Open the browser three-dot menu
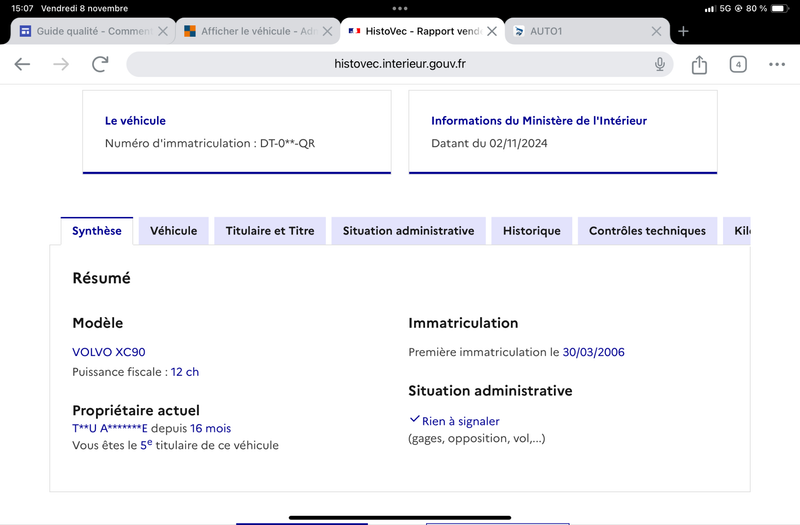800x525 pixels. (777, 64)
